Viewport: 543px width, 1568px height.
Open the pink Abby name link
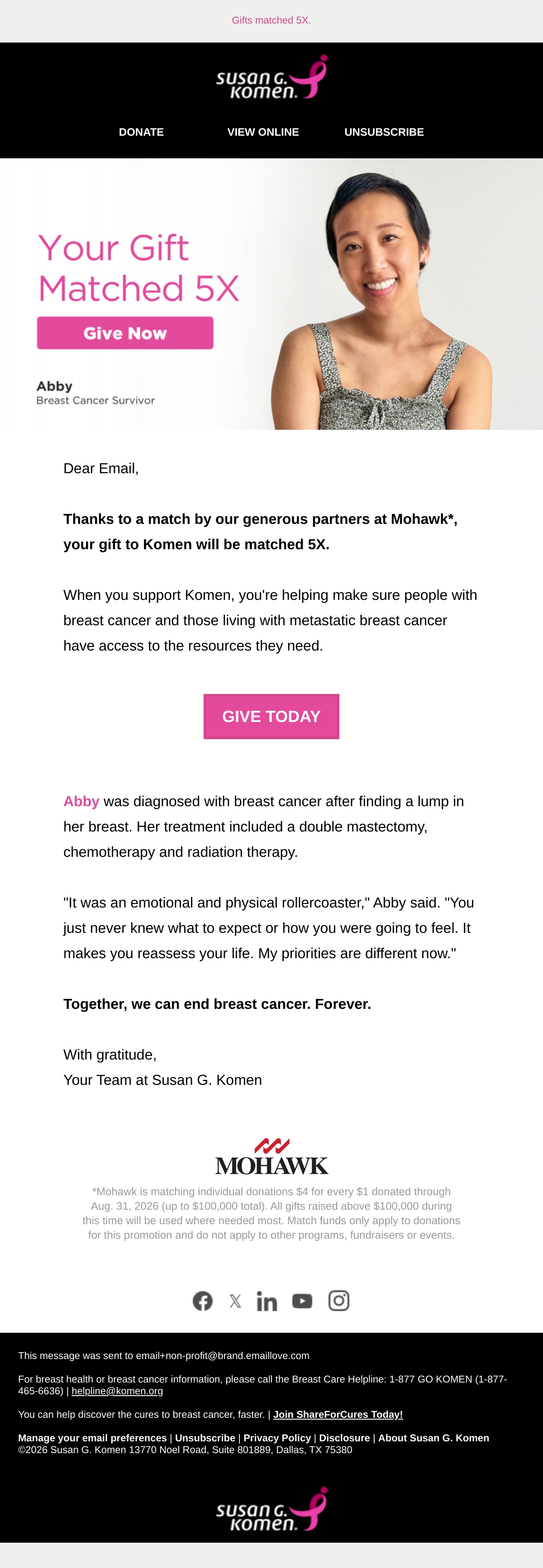81,801
